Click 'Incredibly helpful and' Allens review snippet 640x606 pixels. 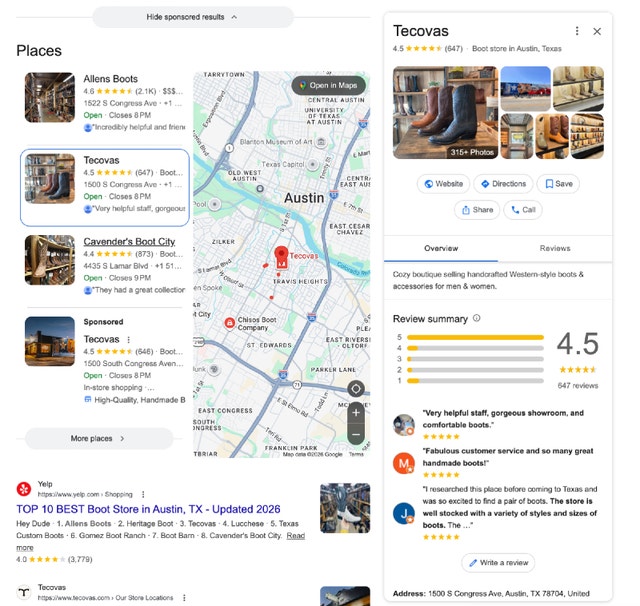134,127
